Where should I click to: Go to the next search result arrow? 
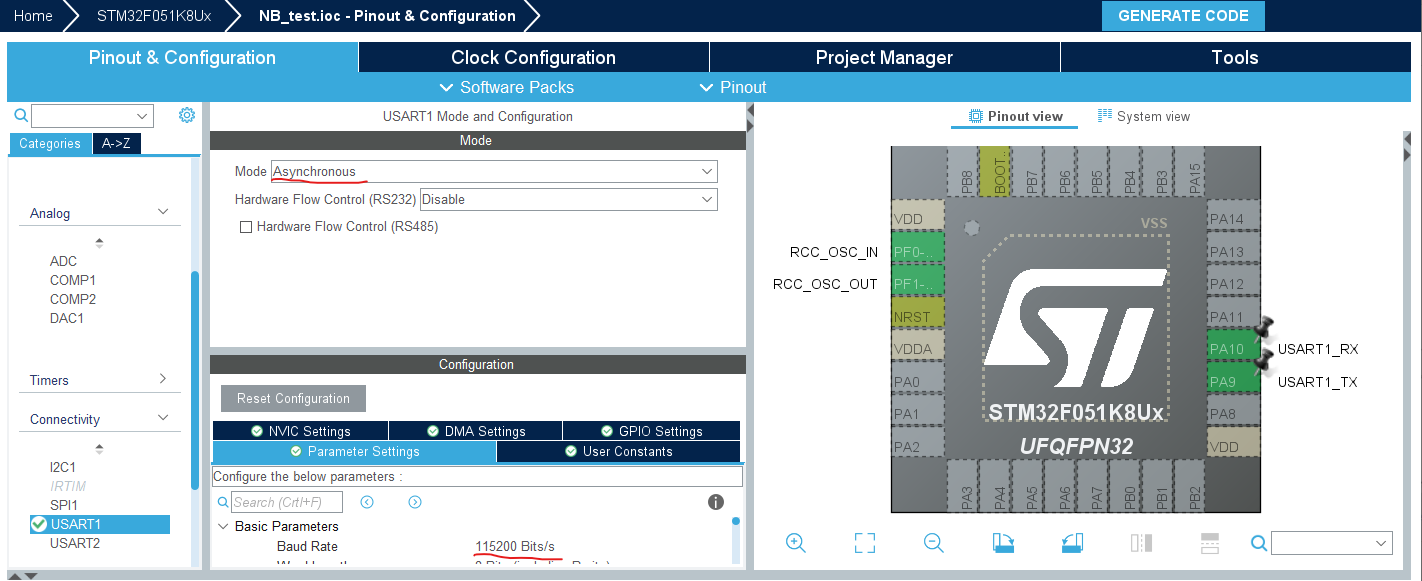[x=415, y=502]
